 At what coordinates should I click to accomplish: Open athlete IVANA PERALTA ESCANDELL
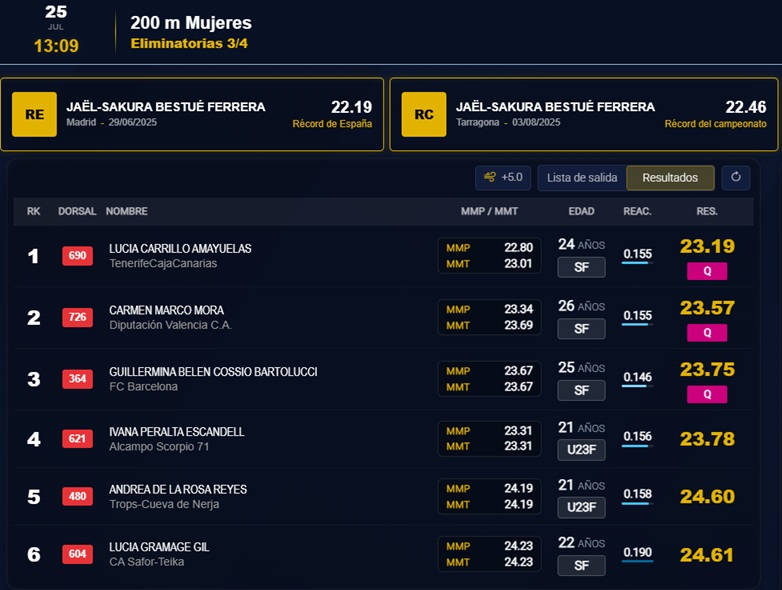pyautogui.click(x=177, y=432)
